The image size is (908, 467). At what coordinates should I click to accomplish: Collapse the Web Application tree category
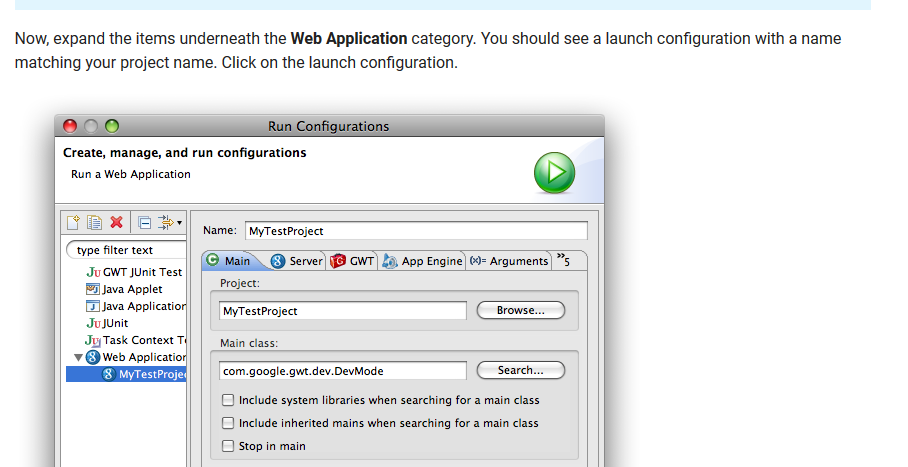[x=79, y=357]
